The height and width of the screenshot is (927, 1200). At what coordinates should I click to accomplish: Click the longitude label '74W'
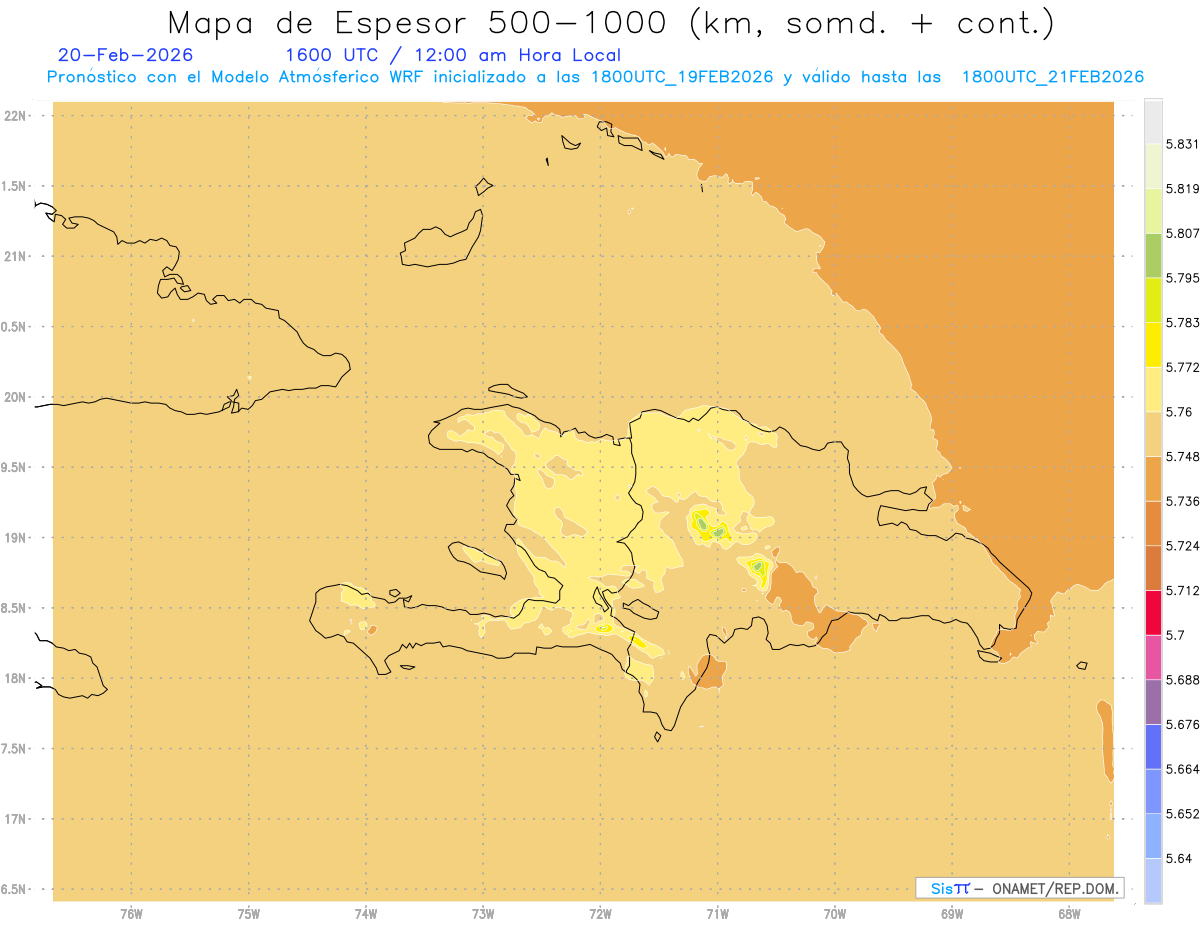click(366, 915)
